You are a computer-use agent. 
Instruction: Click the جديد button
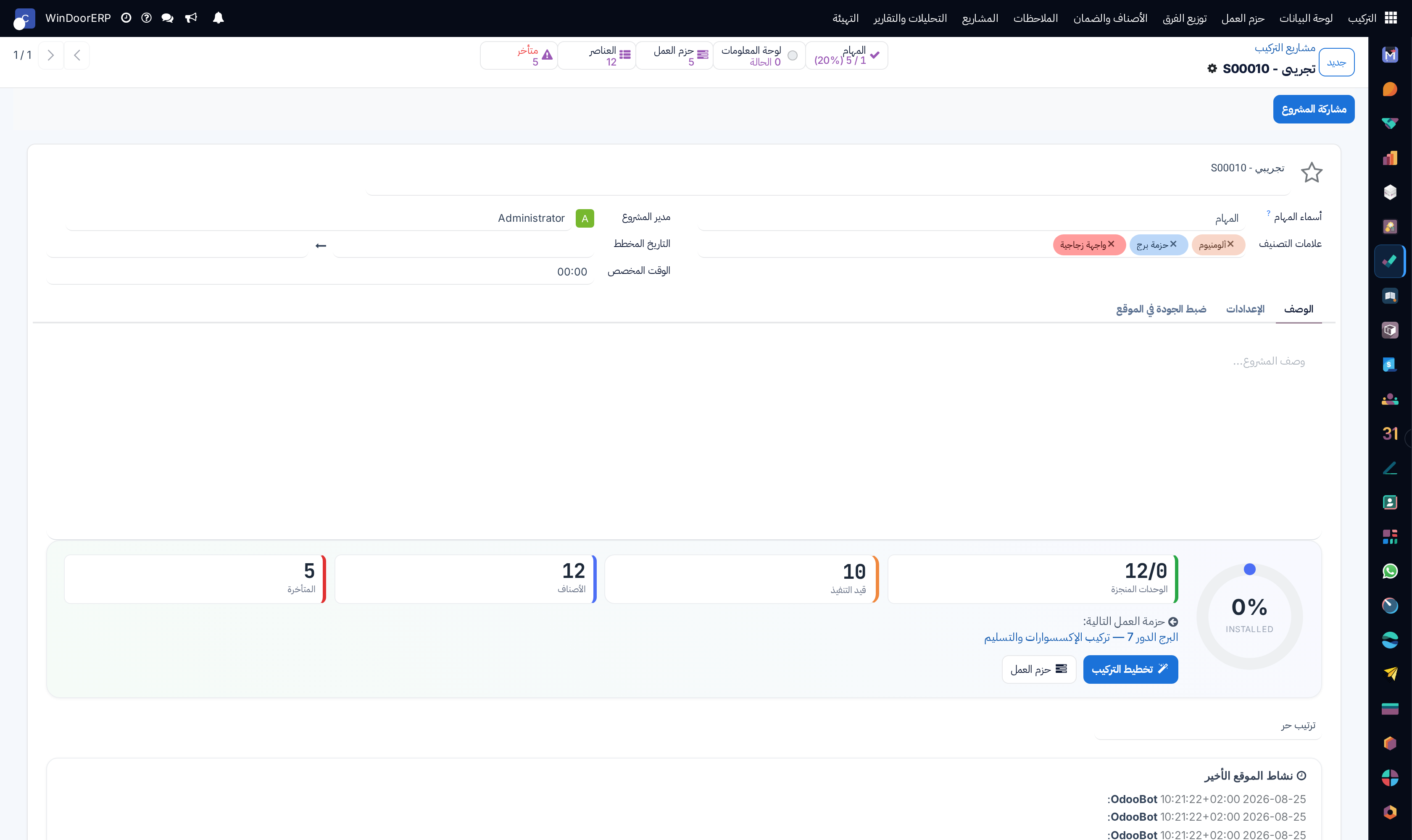[1336, 62]
